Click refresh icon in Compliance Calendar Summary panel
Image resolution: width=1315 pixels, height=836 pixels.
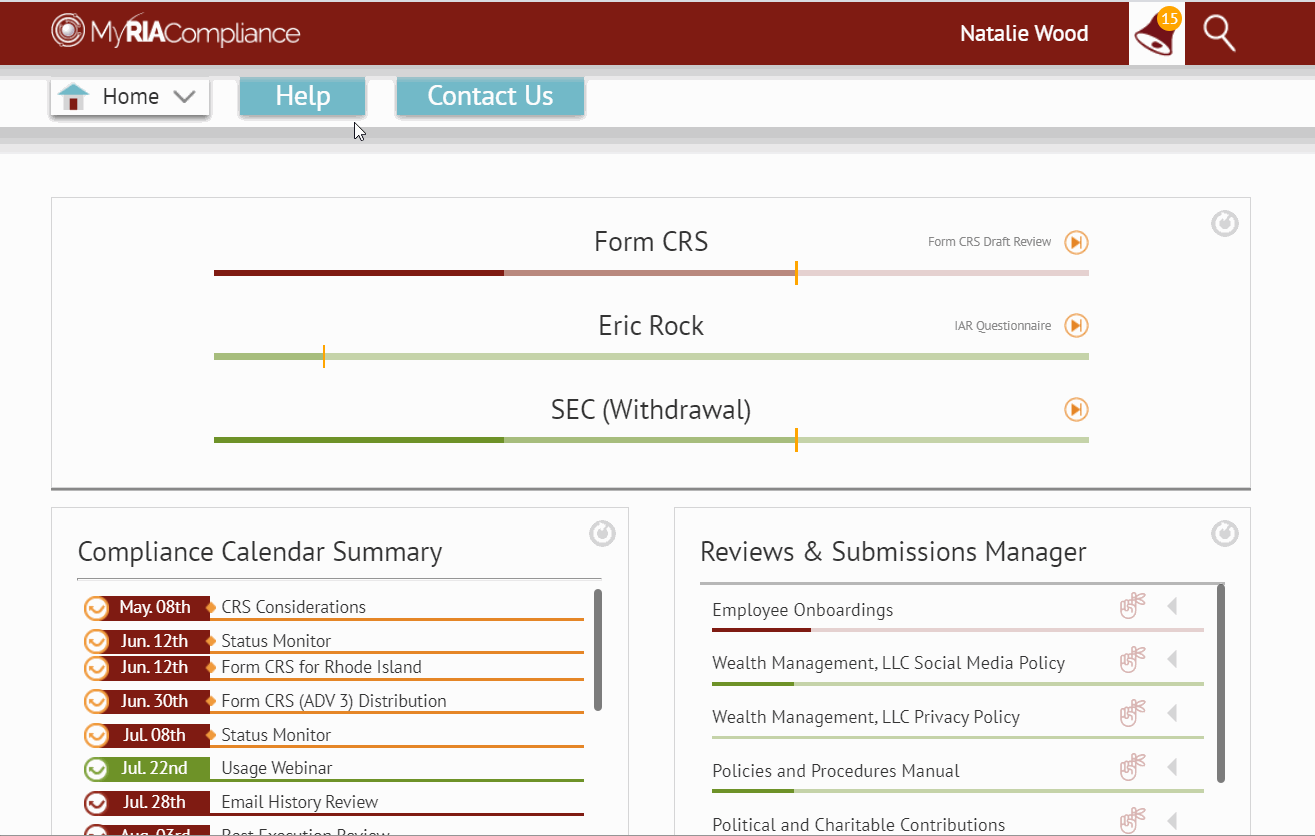click(x=602, y=534)
